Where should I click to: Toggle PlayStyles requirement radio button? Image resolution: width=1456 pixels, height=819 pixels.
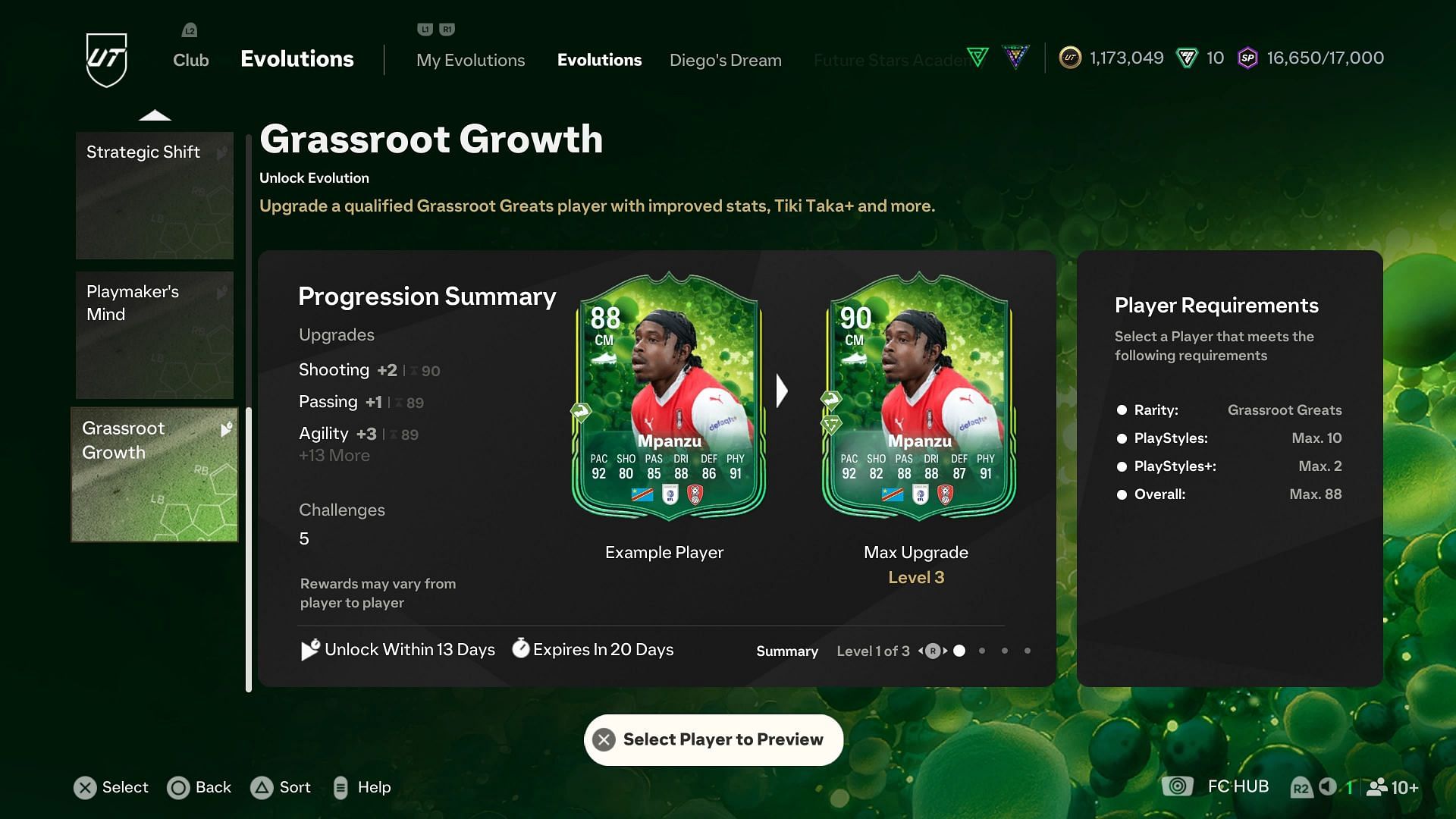pos(1123,437)
